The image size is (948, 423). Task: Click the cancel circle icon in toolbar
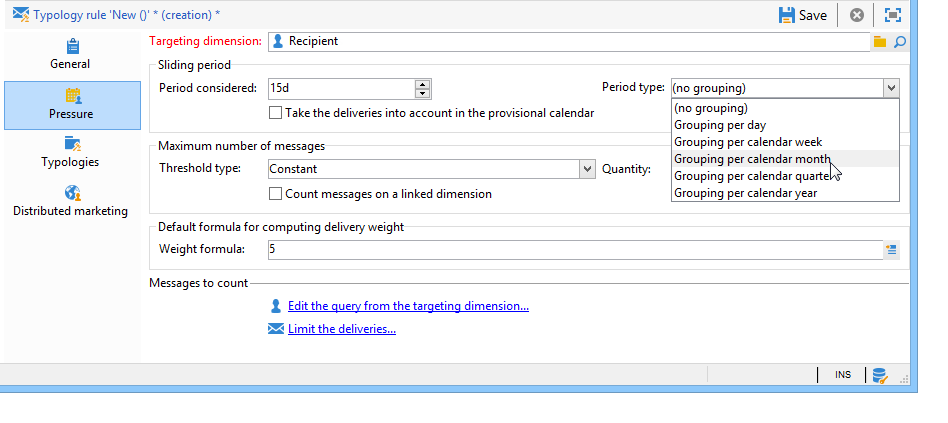[x=856, y=15]
